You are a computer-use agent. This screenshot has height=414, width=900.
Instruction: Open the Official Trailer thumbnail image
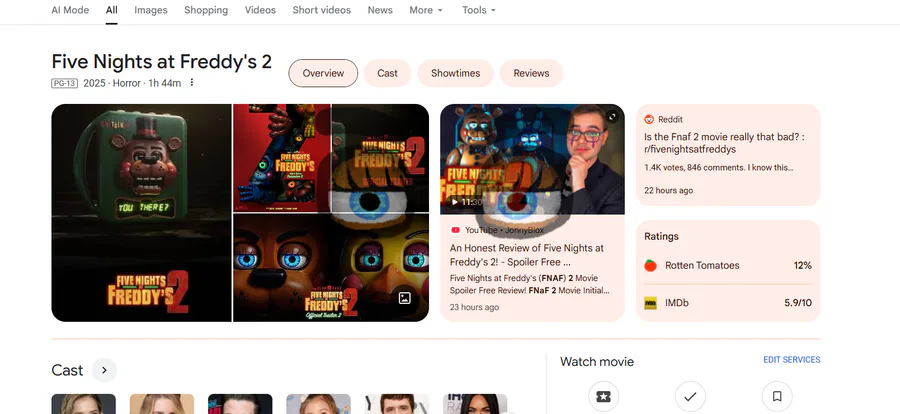click(381, 158)
